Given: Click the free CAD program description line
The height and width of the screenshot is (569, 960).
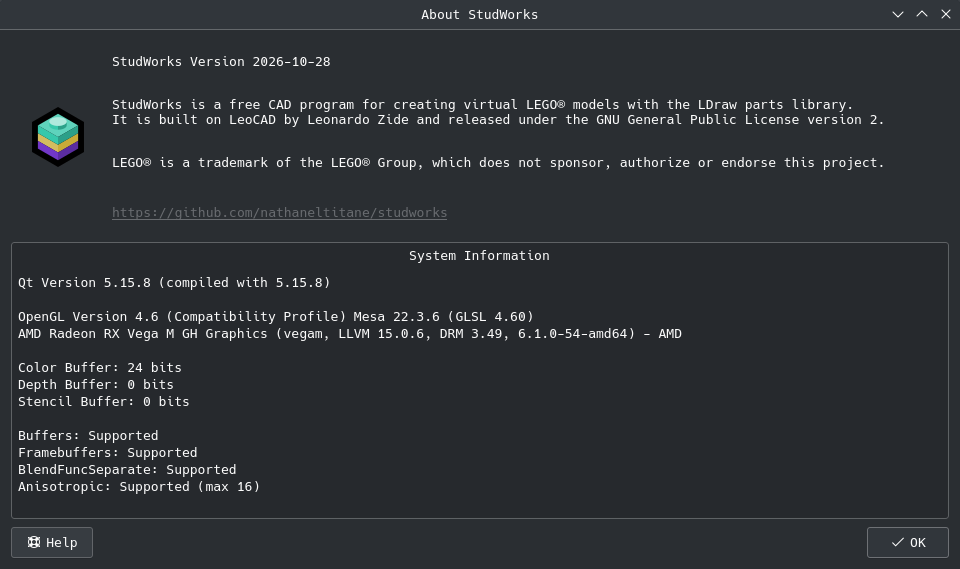Looking at the screenshot, I should [482, 105].
